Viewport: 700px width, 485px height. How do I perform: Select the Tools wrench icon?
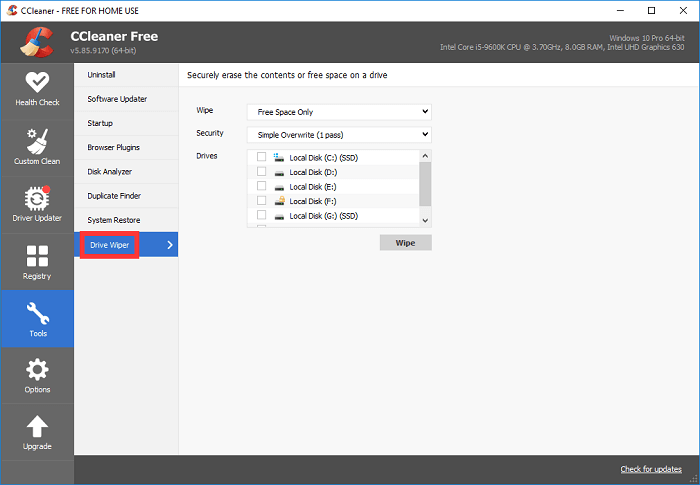(36, 313)
